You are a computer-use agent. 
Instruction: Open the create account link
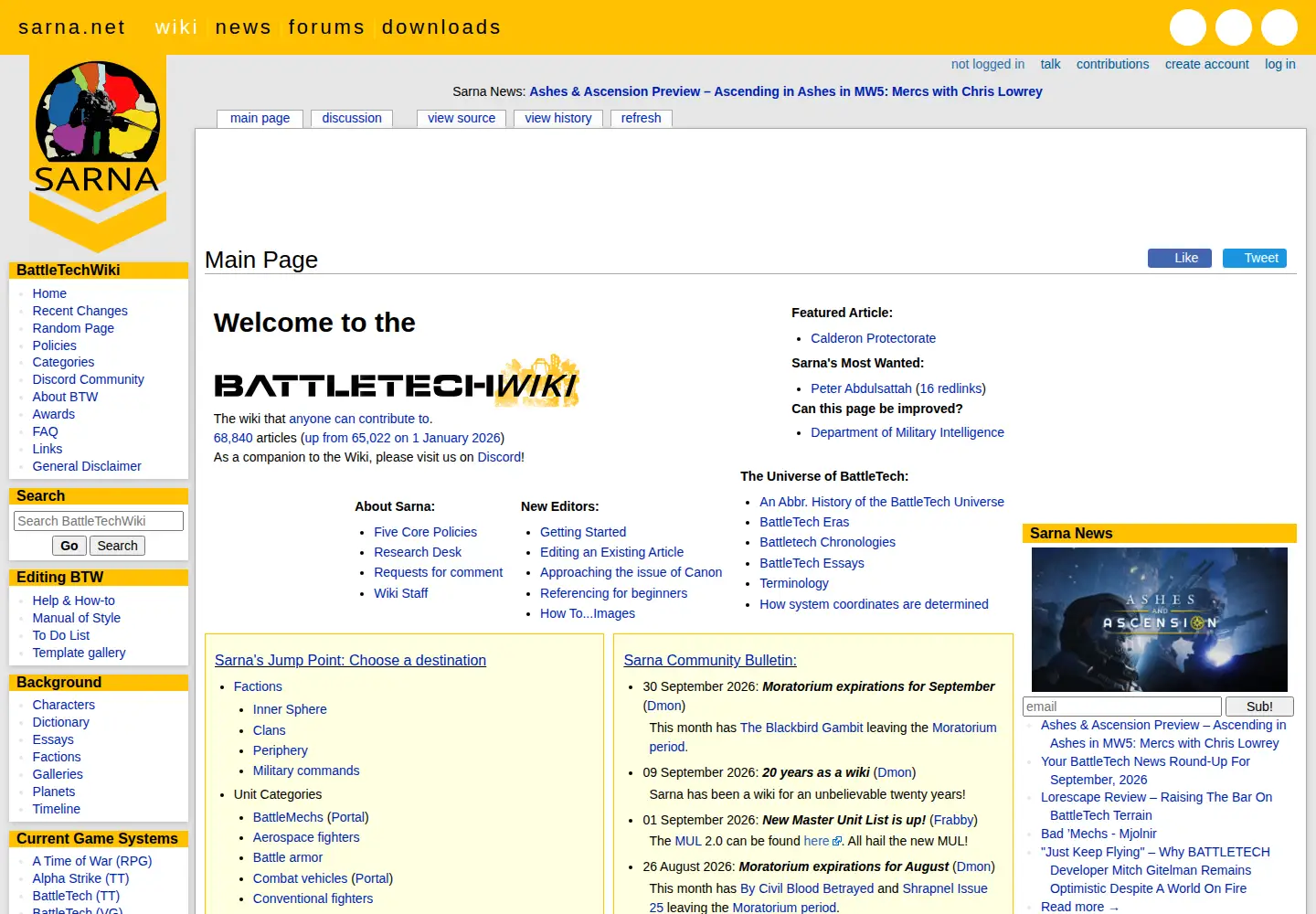click(1206, 64)
